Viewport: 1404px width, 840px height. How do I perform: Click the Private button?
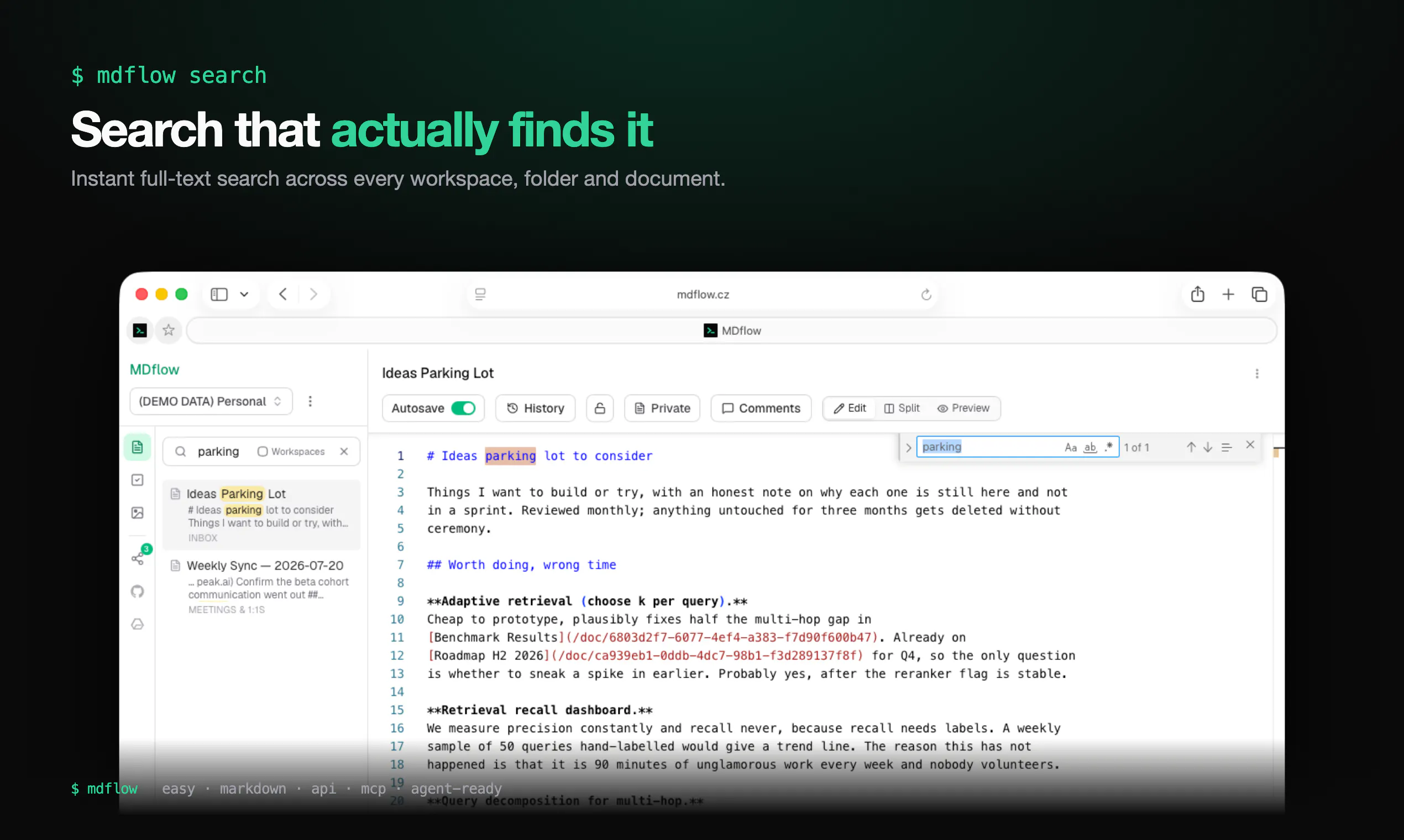click(x=662, y=408)
